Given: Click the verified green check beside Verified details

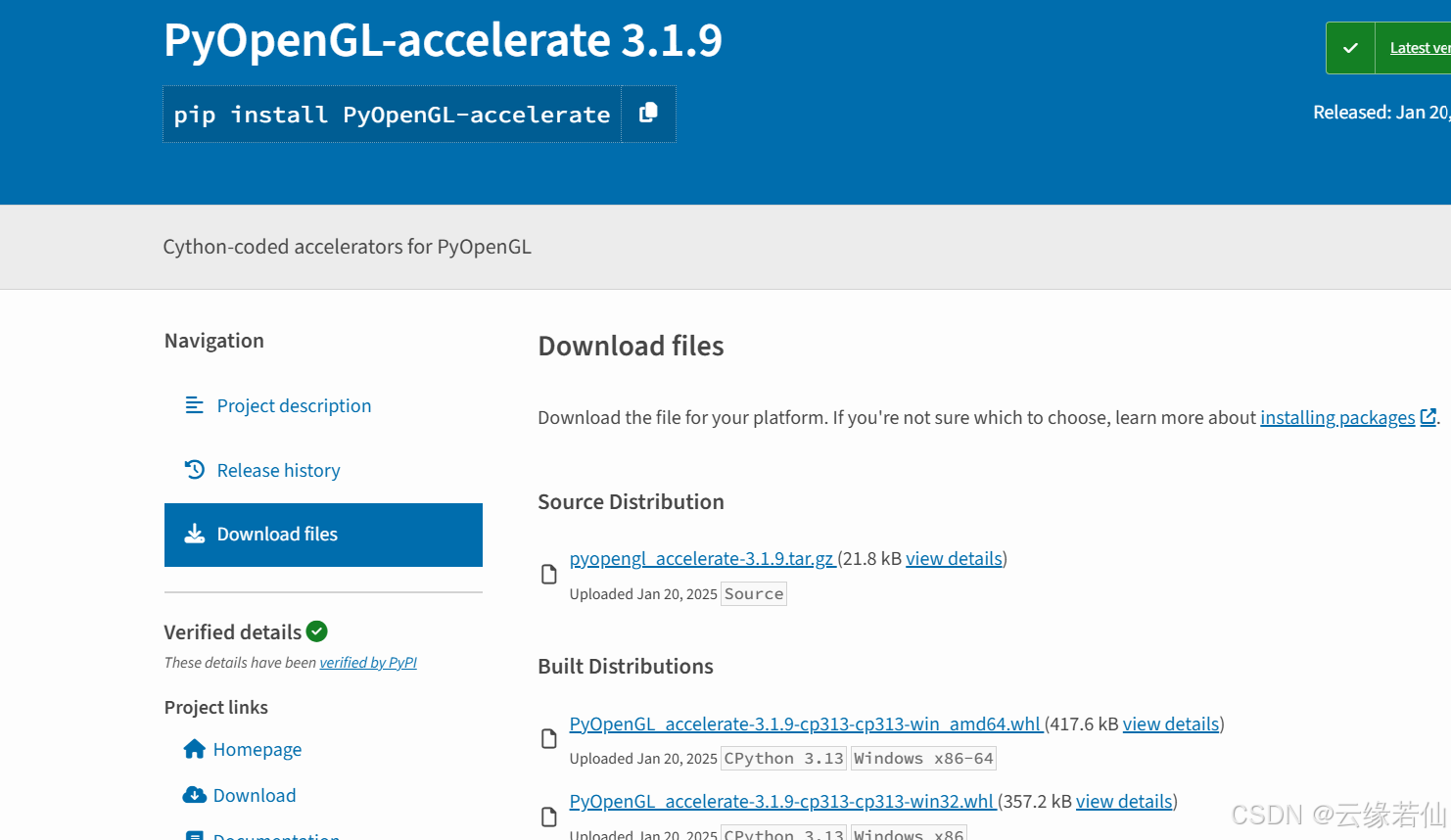Looking at the screenshot, I should tap(316, 631).
